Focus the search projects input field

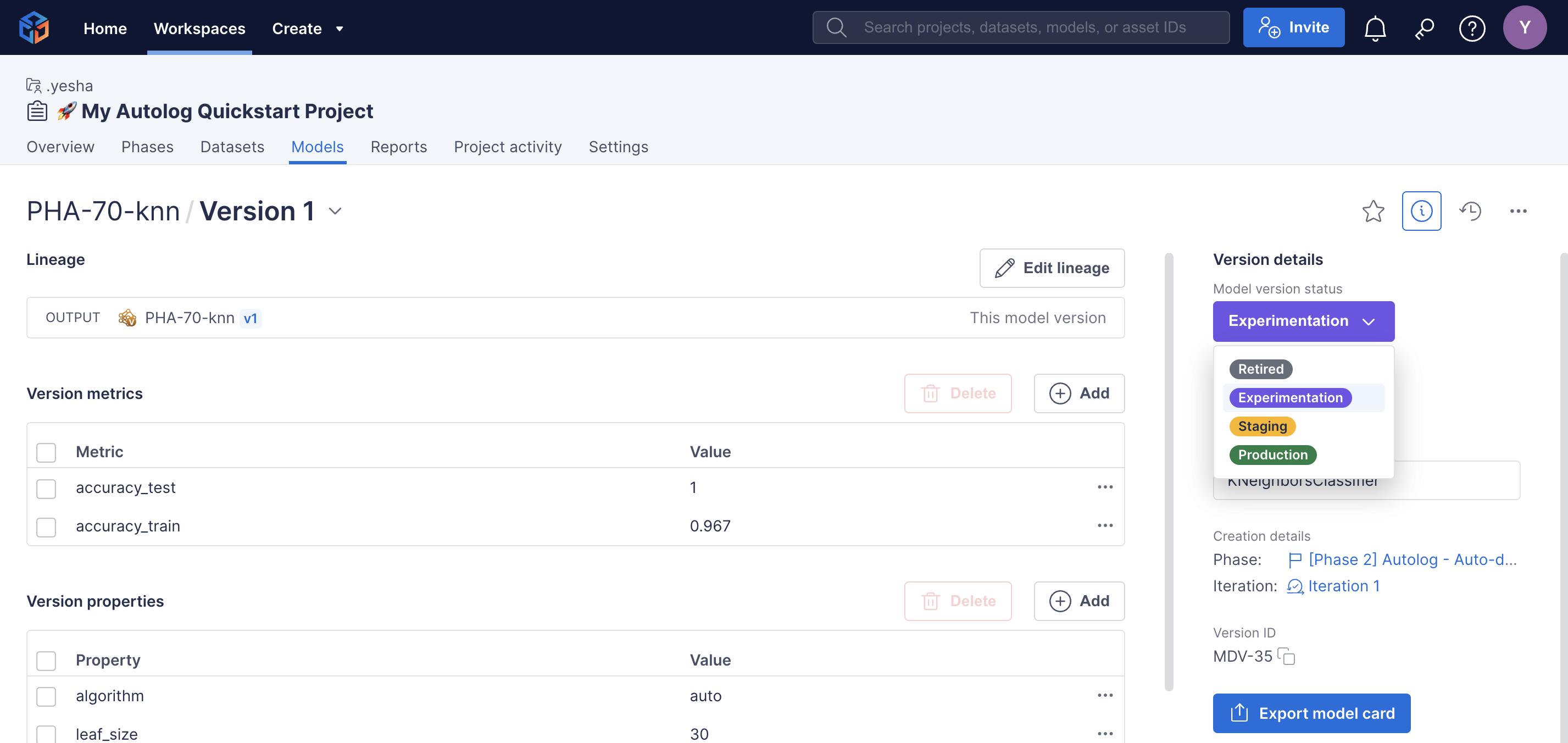pyautogui.click(x=1025, y=27)
